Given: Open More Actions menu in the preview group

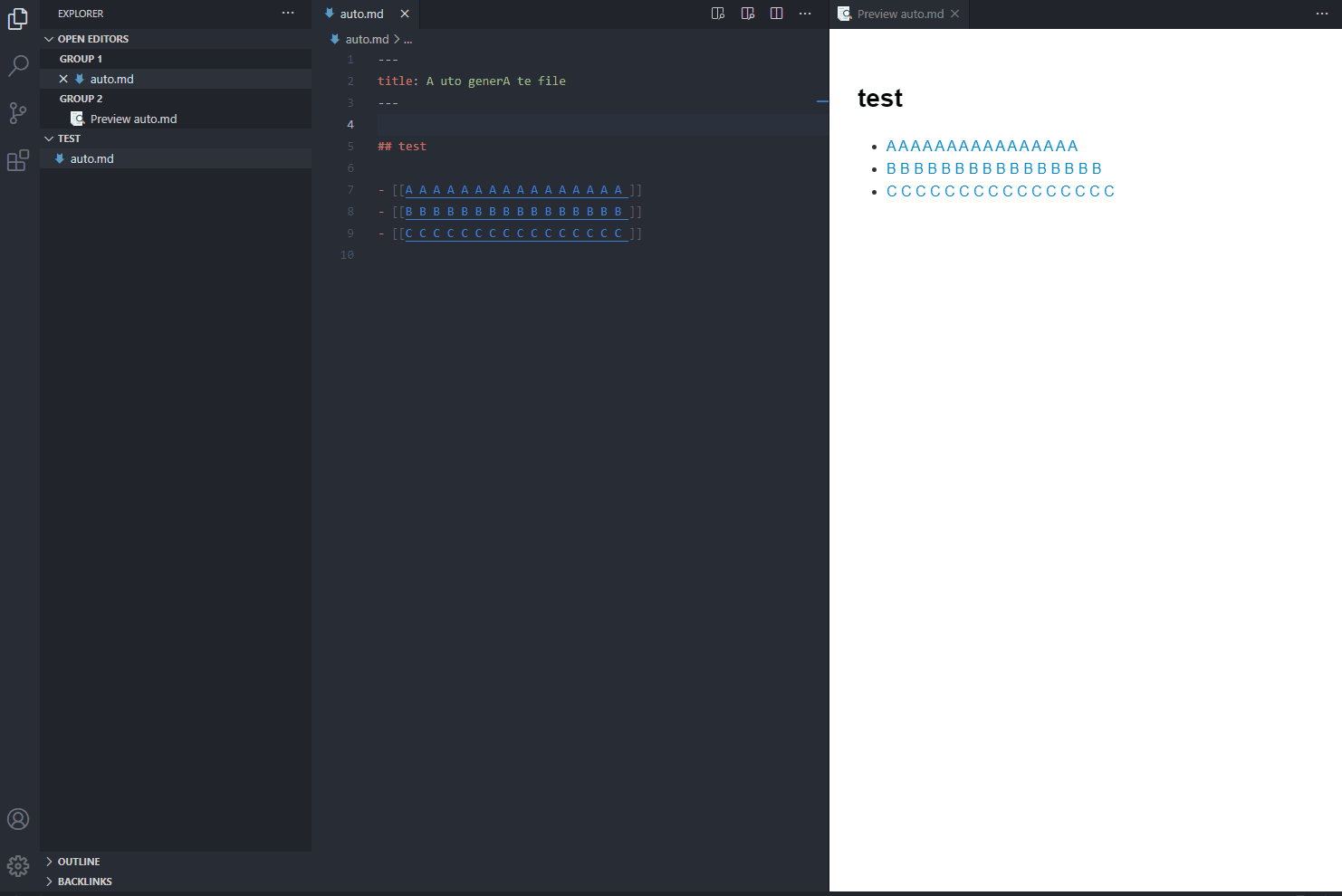Looking at the screenshot, I should point(1321,14).
